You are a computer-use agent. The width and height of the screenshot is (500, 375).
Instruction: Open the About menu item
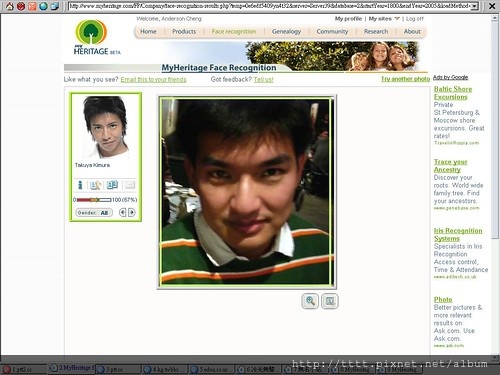[412, 31]
